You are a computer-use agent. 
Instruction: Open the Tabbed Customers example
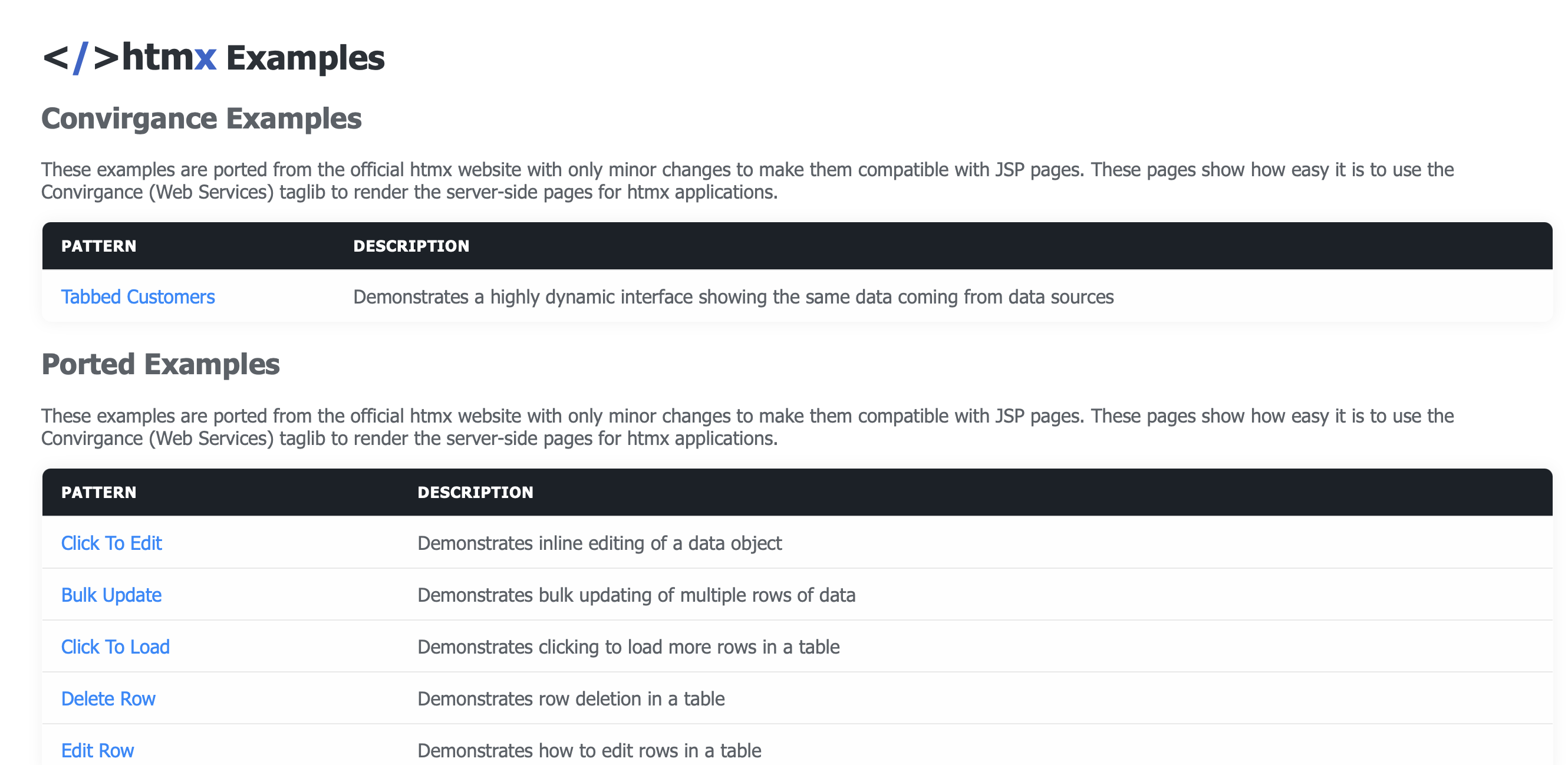137,297
